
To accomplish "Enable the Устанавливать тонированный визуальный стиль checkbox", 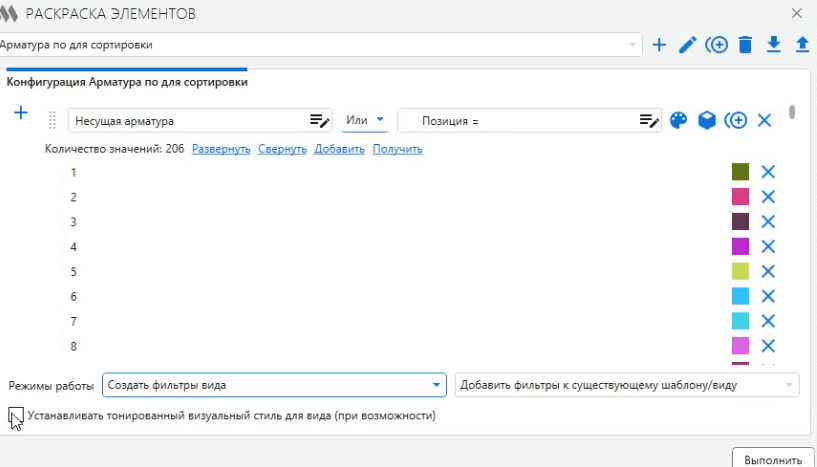I will 16,415.
